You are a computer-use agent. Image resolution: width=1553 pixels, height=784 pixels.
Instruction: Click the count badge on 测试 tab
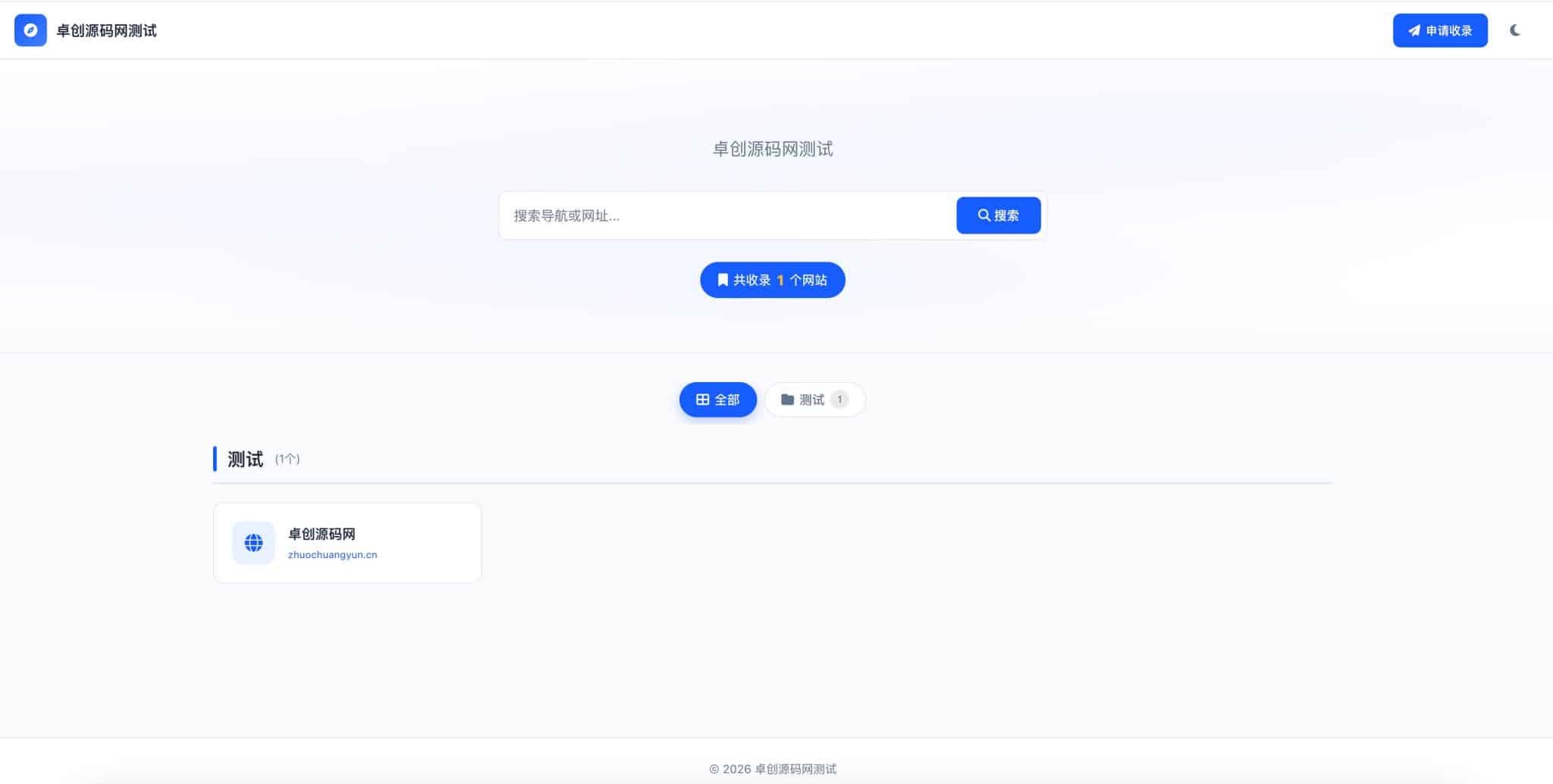[839, 400]
